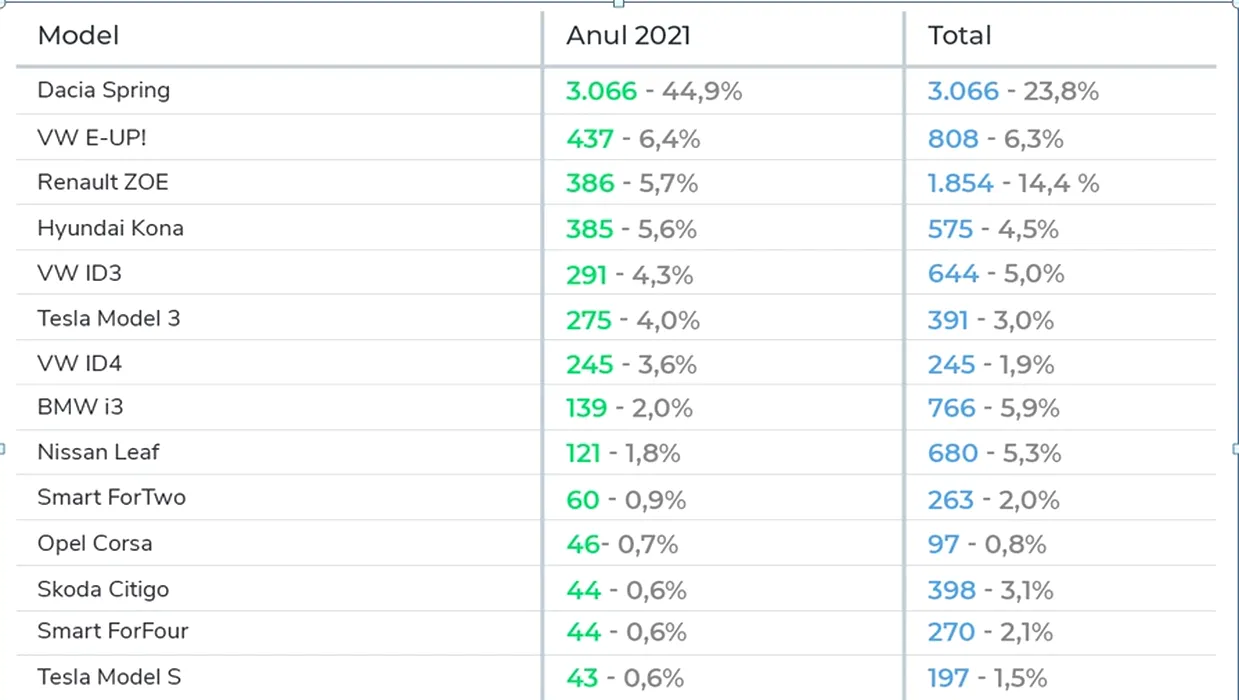
Task: Click the Hyundai Kona model name
Action: [x=110, y=228]
